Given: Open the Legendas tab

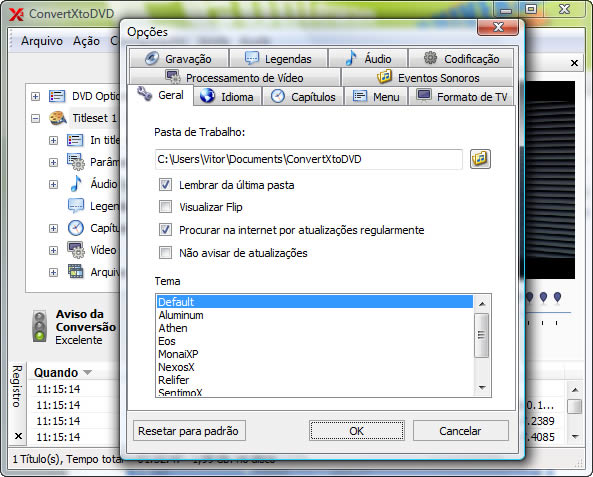Looking at the screenshot, I should click(278, 58).
